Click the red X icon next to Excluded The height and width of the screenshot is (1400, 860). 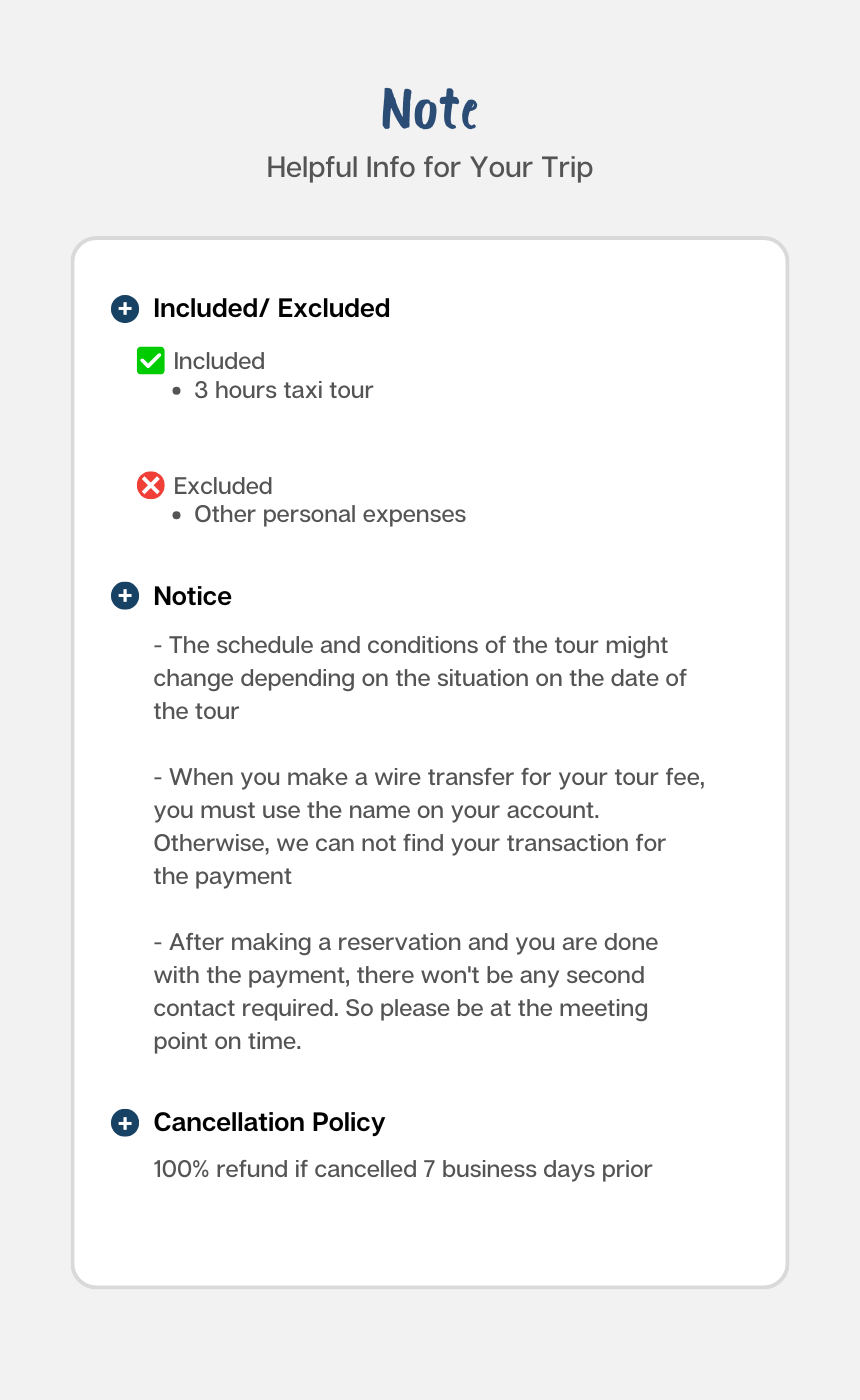point(150,486)
